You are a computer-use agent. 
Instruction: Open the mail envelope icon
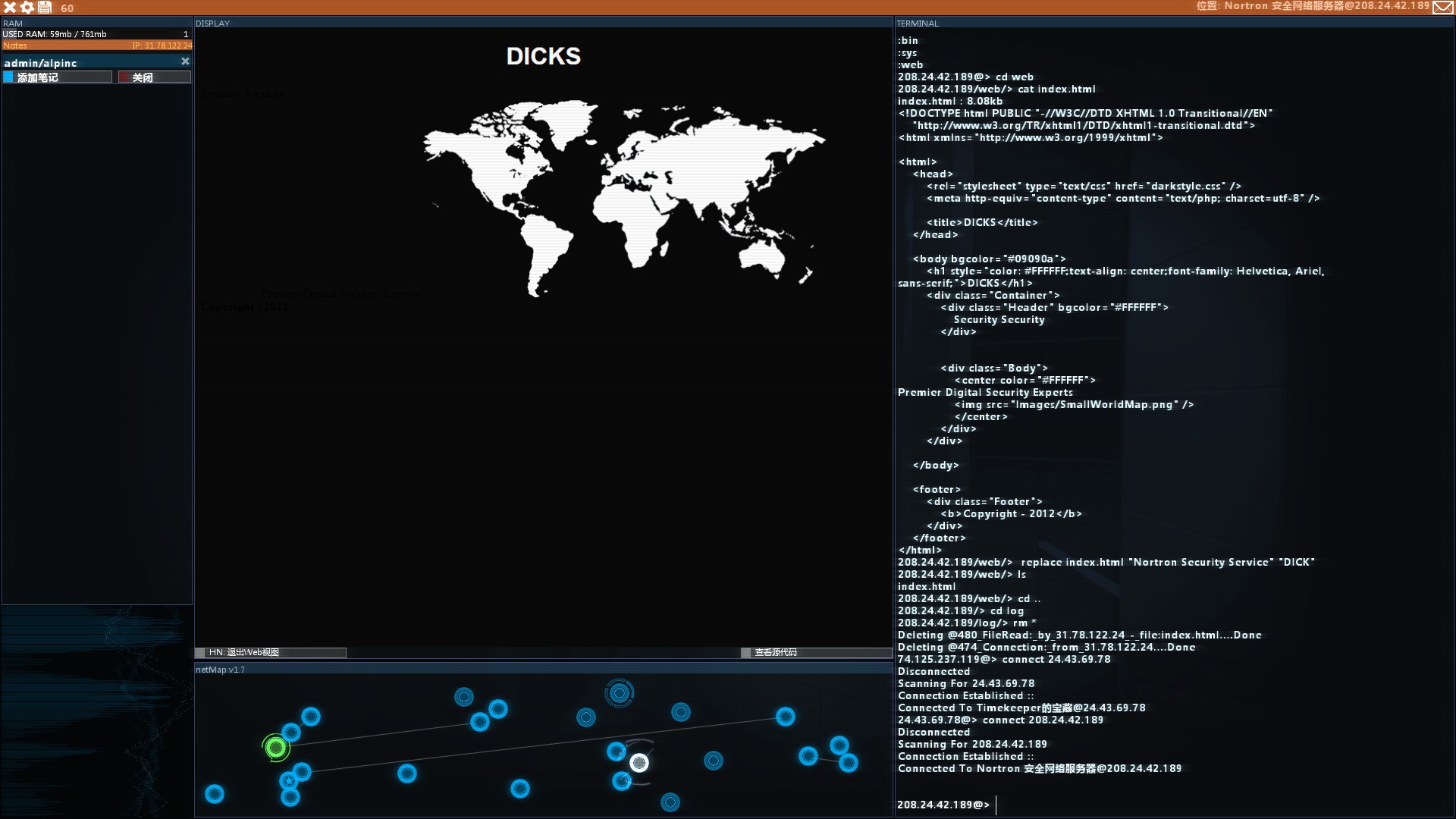point(1443,8)
